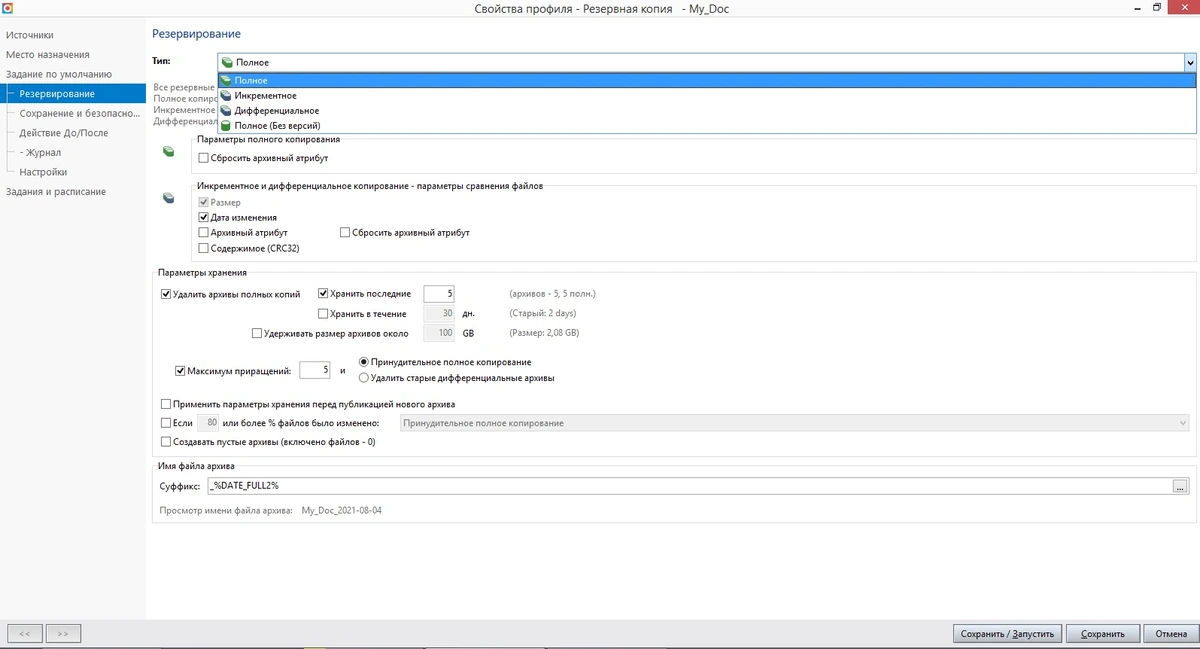Open the disabled 'Принудительное полное копирование' combo box
This screenshot has height=649, width=1200.
point(794,423)
